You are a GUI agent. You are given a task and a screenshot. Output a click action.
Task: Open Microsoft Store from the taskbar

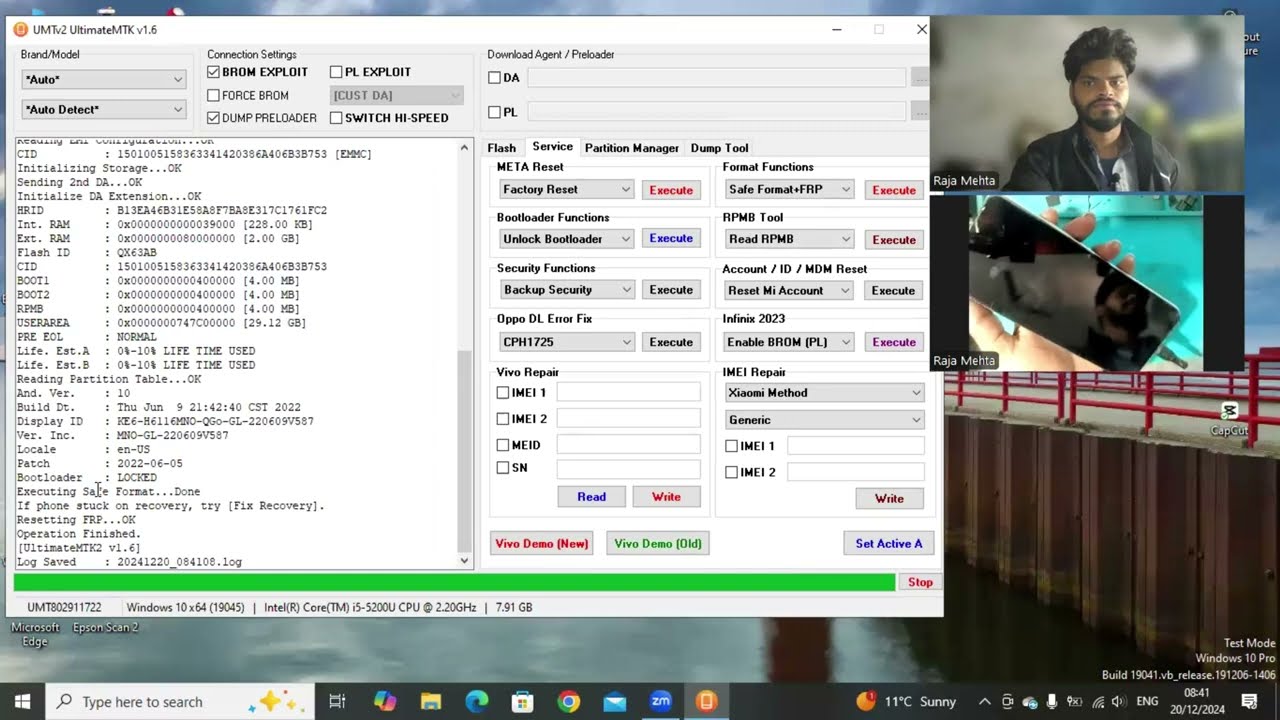[523, 701]
